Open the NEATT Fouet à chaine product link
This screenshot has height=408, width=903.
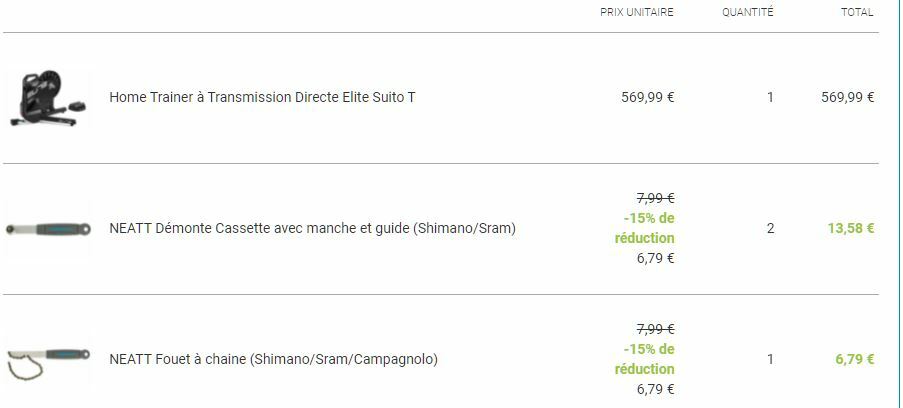pyautogui.click(x=273, y=360)
